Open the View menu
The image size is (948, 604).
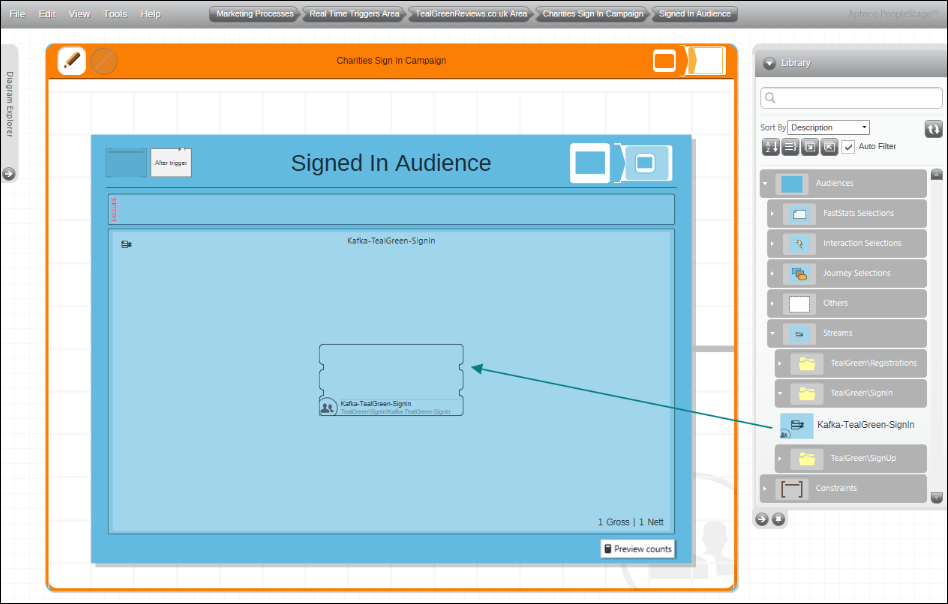[x=79, y=13]
